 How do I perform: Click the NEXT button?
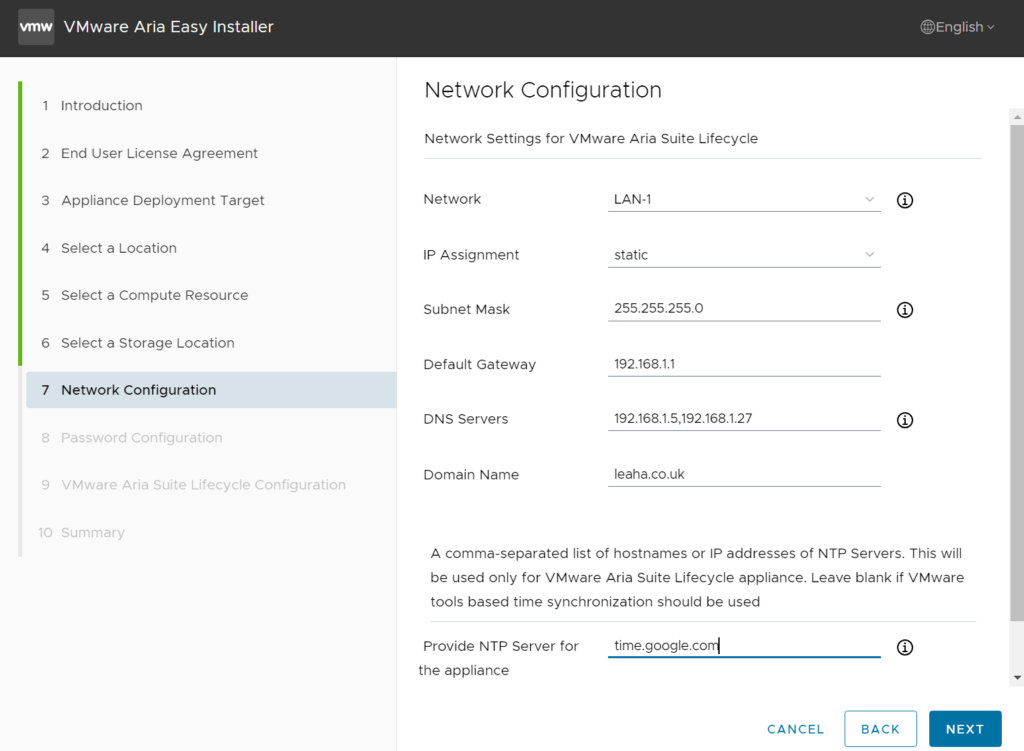click(965, 729)
